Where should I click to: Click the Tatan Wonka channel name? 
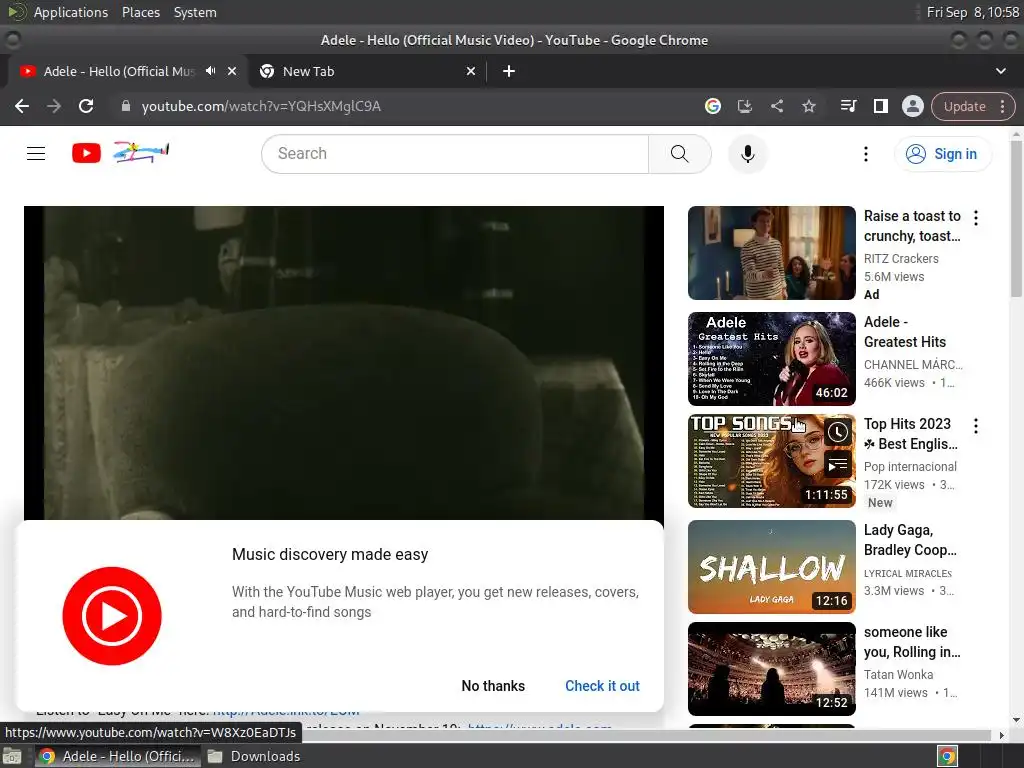[x=898, y=675]
